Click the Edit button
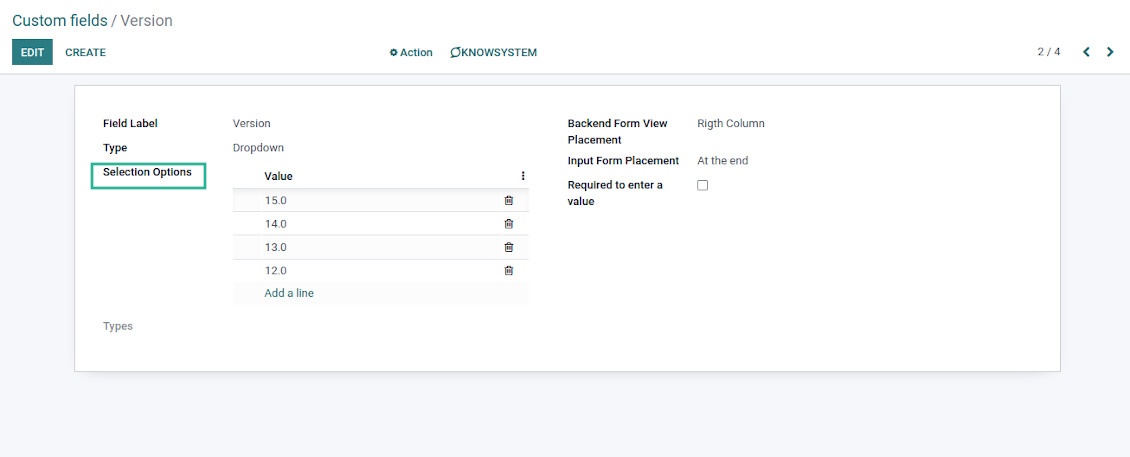Viewport: 1130px width, 457px height. 32,53
